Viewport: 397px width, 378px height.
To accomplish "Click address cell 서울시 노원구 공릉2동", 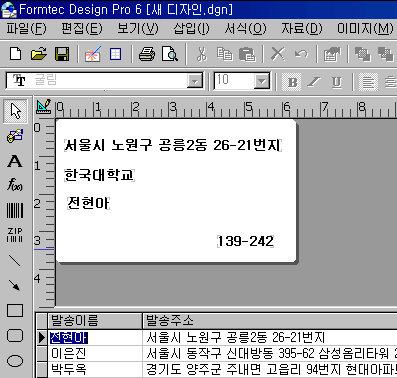I will 270,338.
